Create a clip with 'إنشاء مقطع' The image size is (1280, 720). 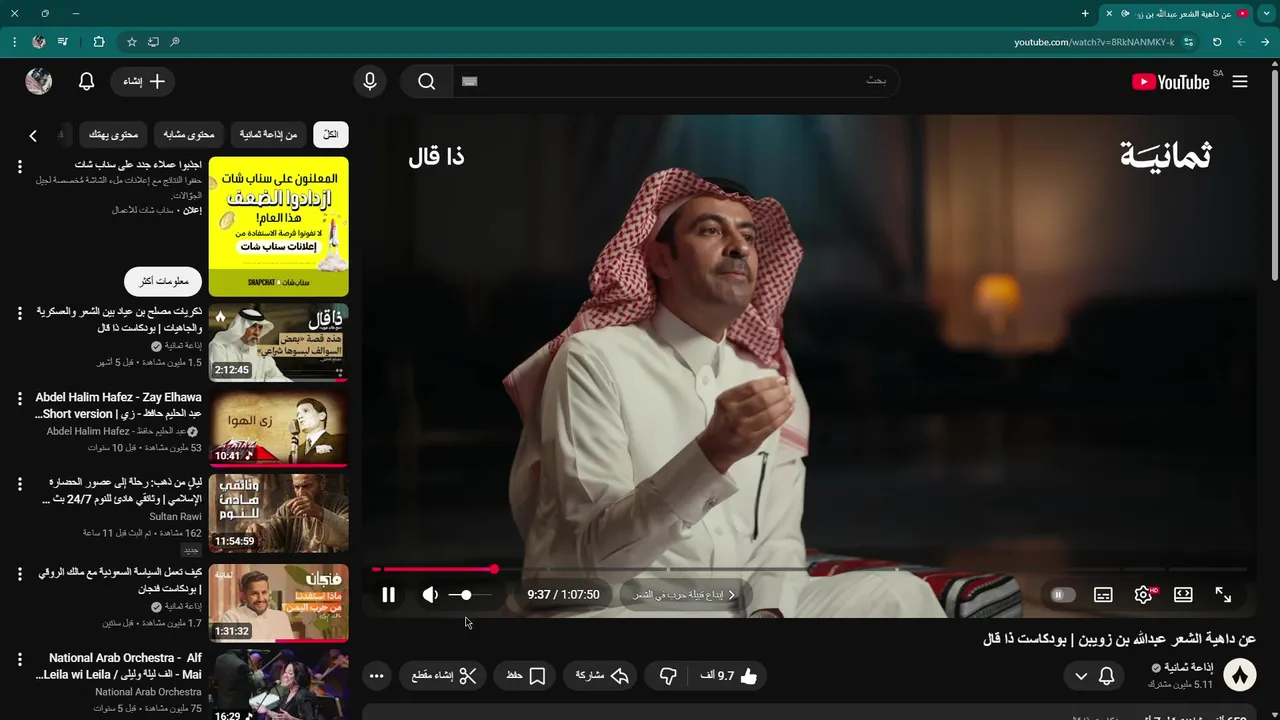point(444,676)
